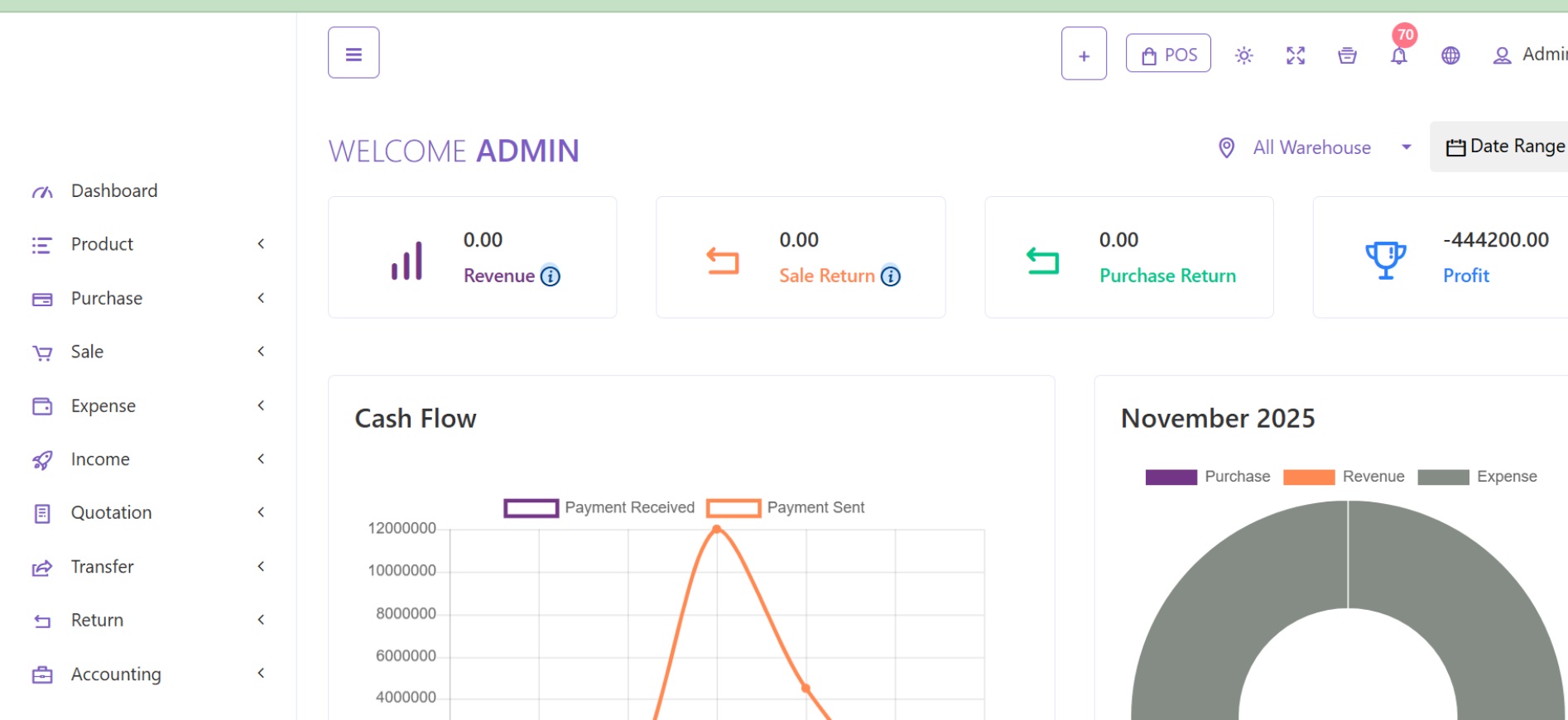
Task: Click the green Purchase Return arrow icon
Action: pos(1043,261)
